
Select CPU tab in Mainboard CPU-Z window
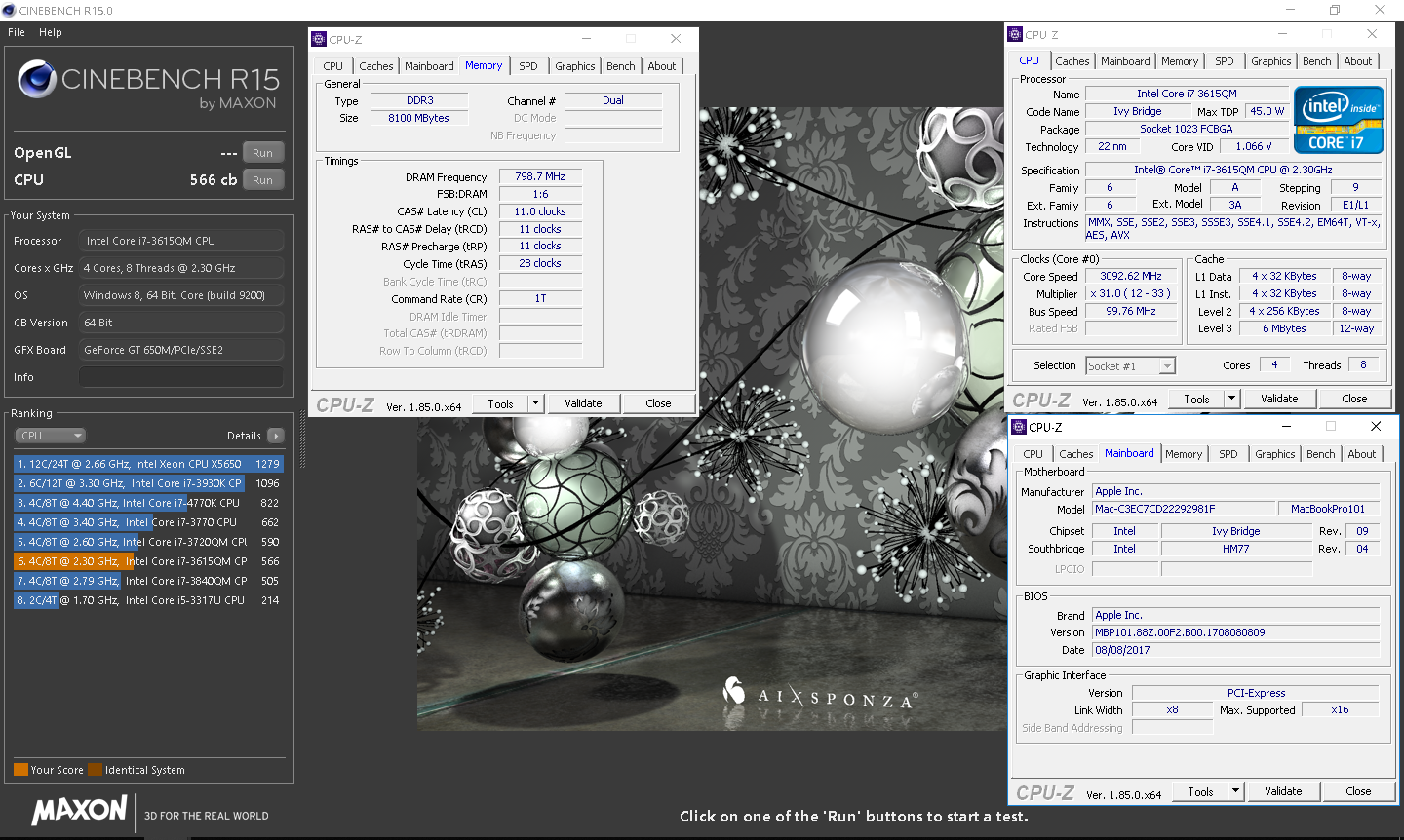point(1033,455)
